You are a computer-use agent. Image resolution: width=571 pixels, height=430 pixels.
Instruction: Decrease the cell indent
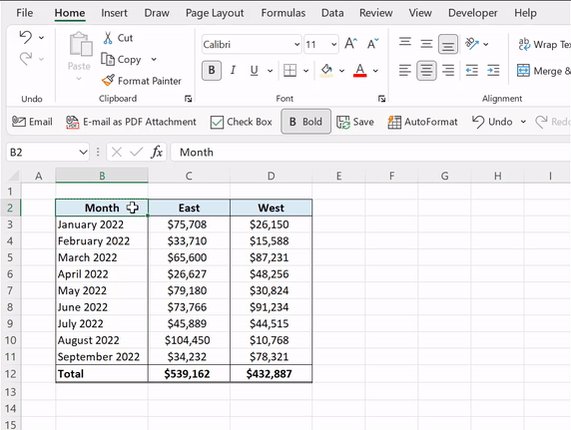coord(472,70)
